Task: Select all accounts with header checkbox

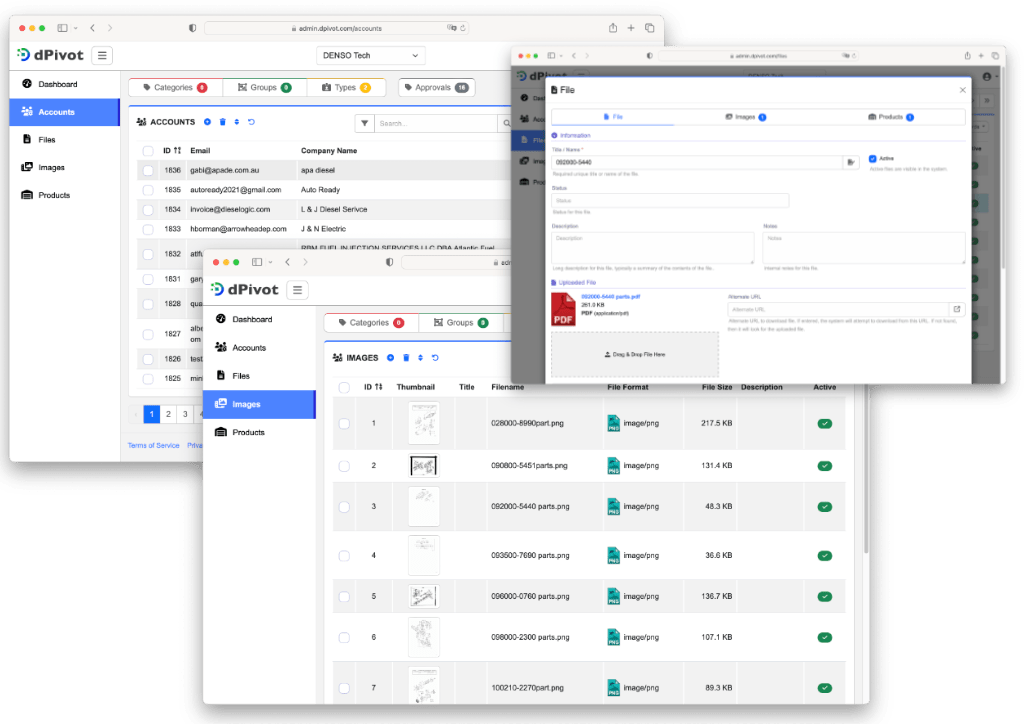Action: click(x=148, y=151)
